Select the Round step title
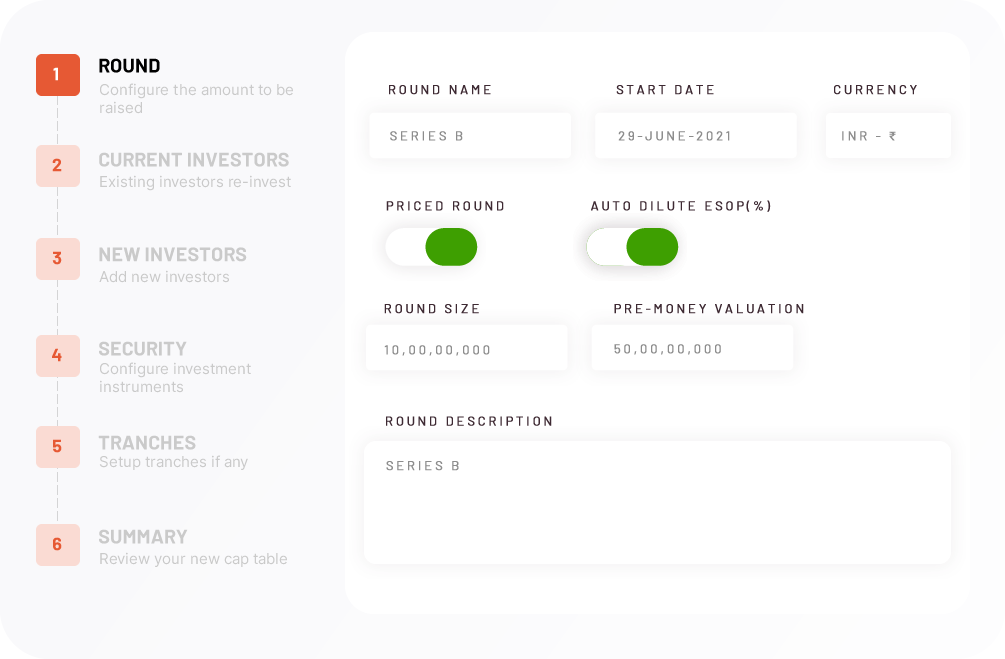The width and height of the screenshot is (1005, 659). 129,66
